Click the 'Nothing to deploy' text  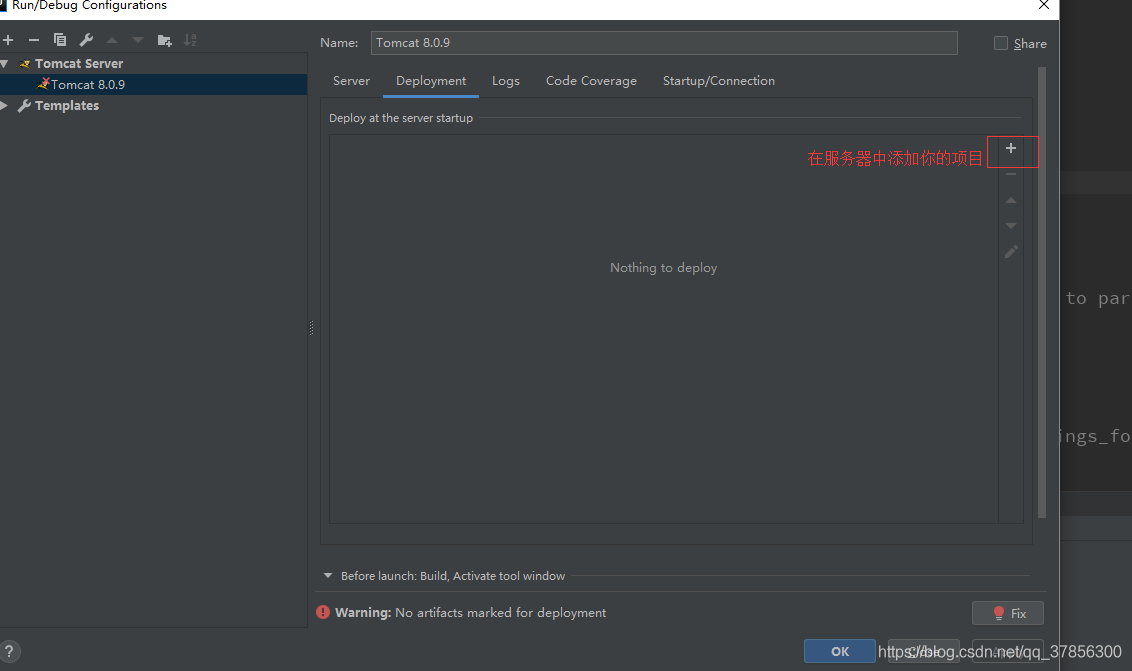pos(663,267)
